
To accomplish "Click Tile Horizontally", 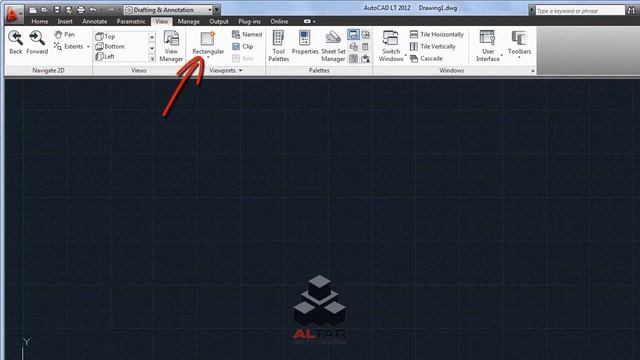I will pos(437,35).
